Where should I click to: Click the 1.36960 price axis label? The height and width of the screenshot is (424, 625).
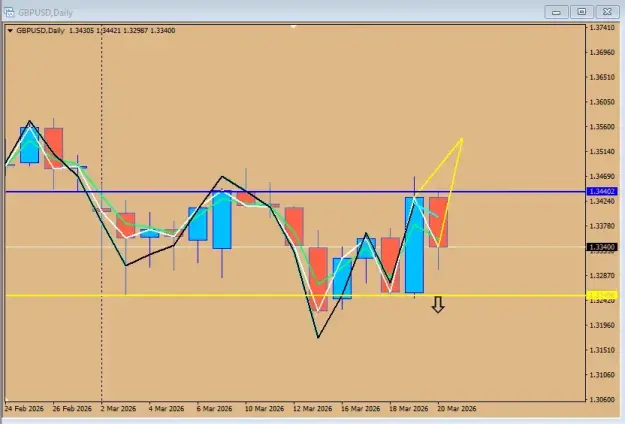coord(602,52)
